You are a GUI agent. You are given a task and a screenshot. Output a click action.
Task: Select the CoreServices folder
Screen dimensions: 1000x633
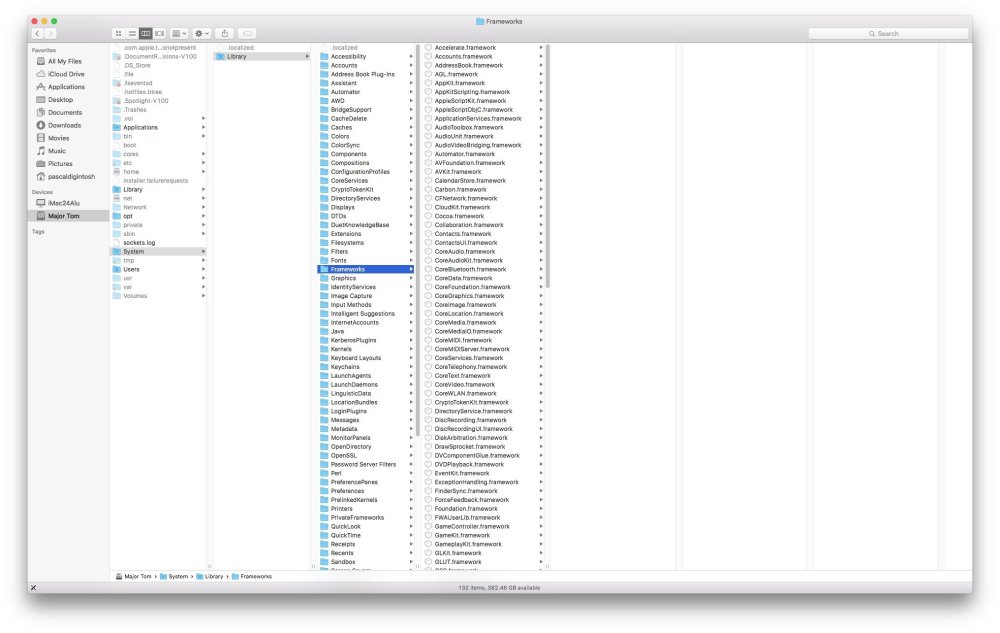pos(366,180)
